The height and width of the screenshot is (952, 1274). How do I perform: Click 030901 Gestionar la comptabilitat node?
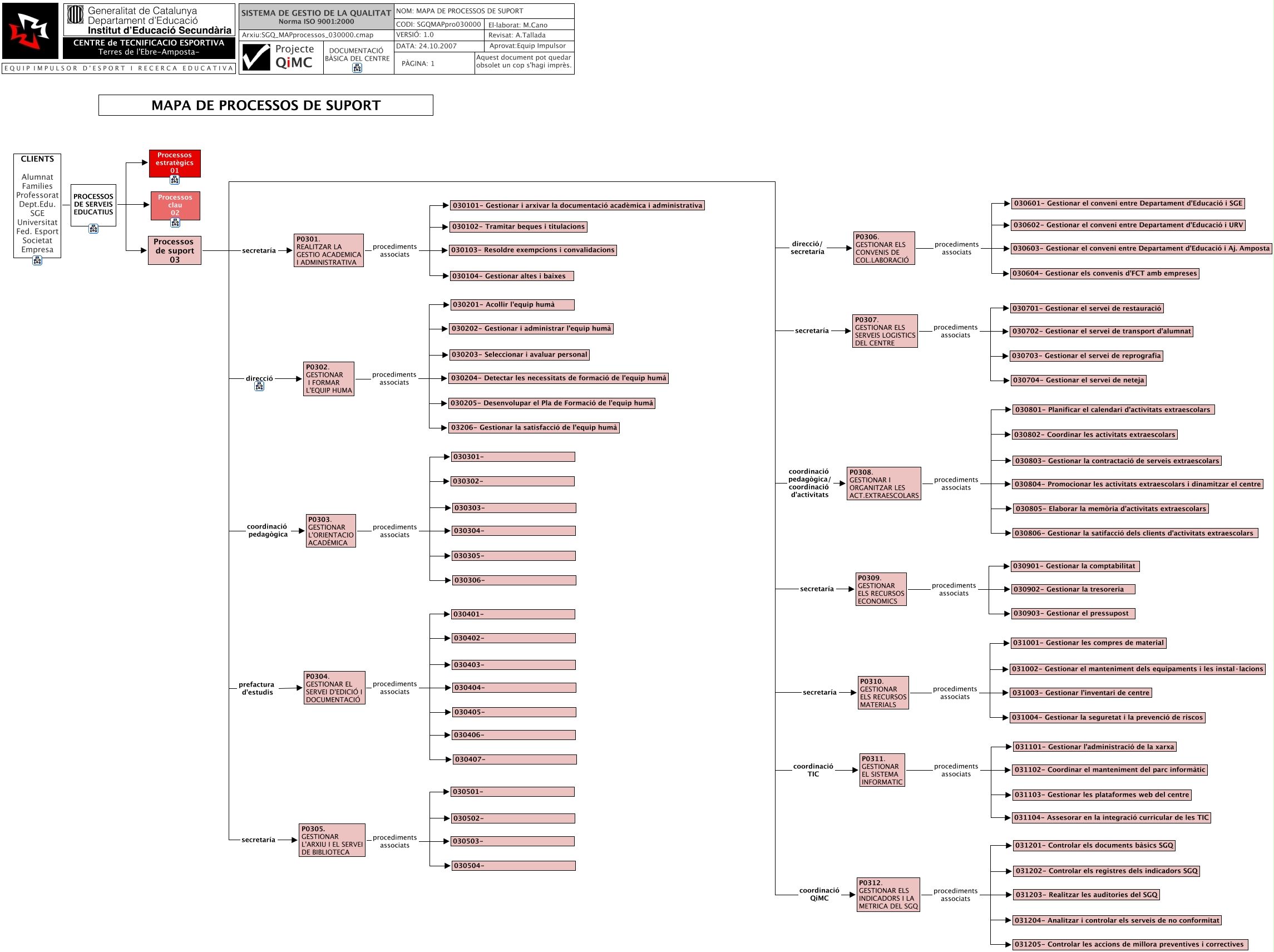point(1075,566)
